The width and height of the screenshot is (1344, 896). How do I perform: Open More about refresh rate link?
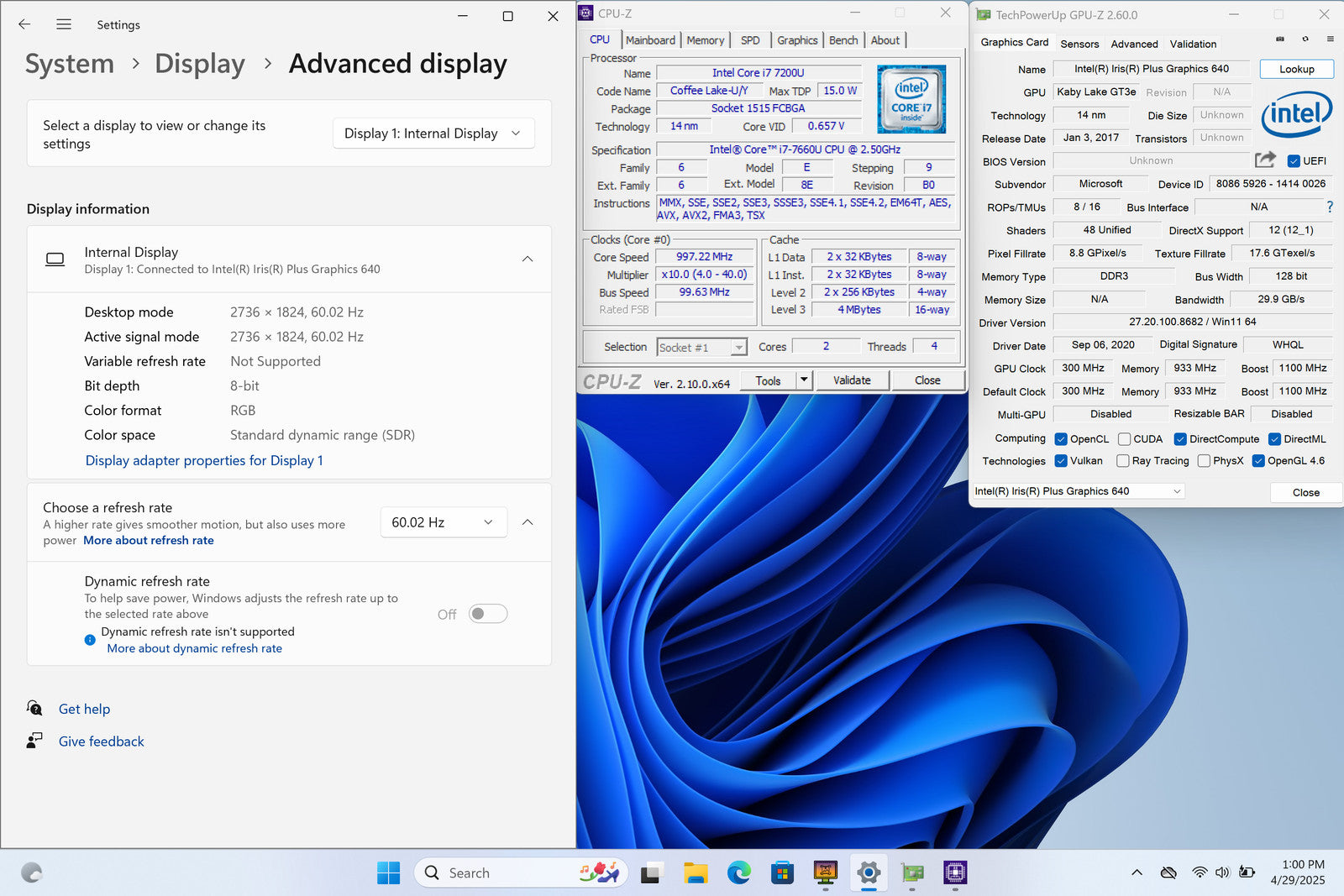pyautogui.click(x=149, y=540)
